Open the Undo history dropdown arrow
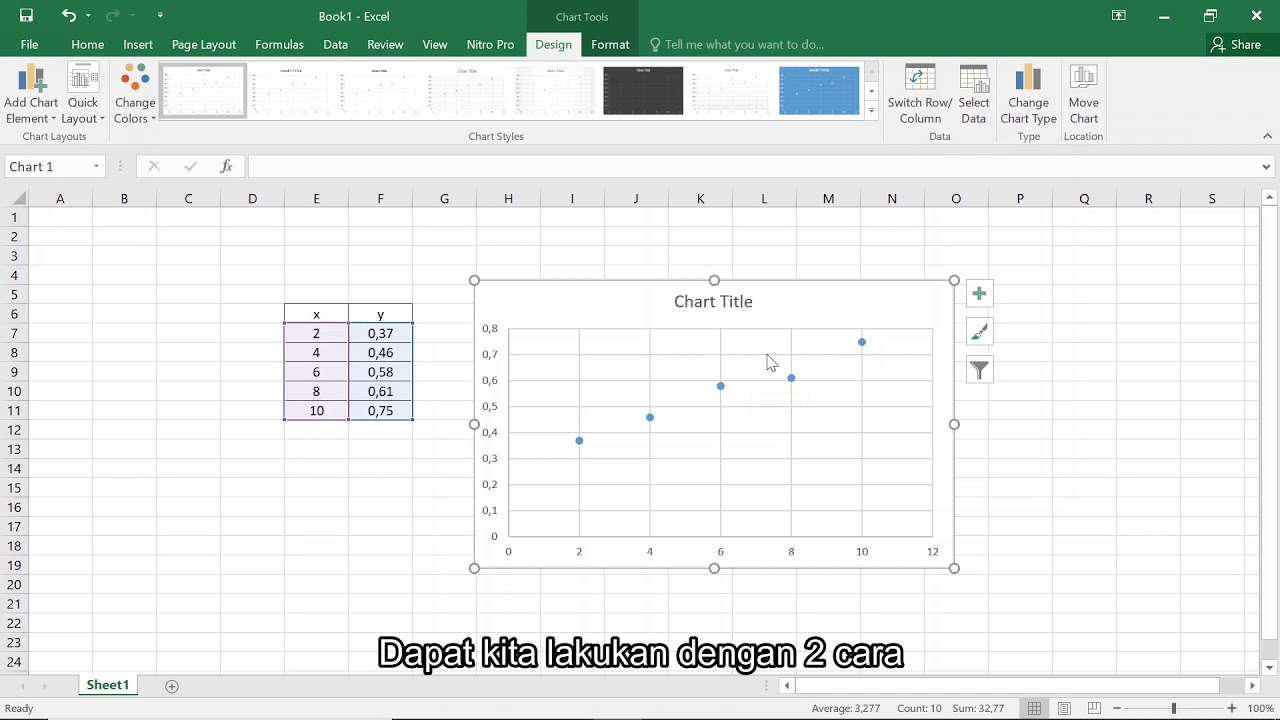1280x720 pixels. click(x=88, y=15)
